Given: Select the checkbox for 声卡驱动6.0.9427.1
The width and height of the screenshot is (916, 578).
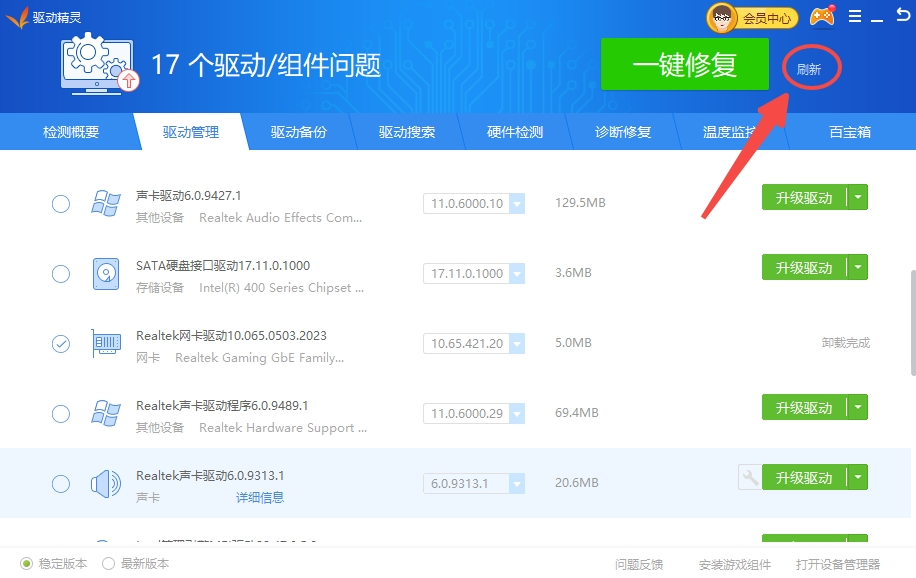Looking at the screenshot, I should click(61, 204).
